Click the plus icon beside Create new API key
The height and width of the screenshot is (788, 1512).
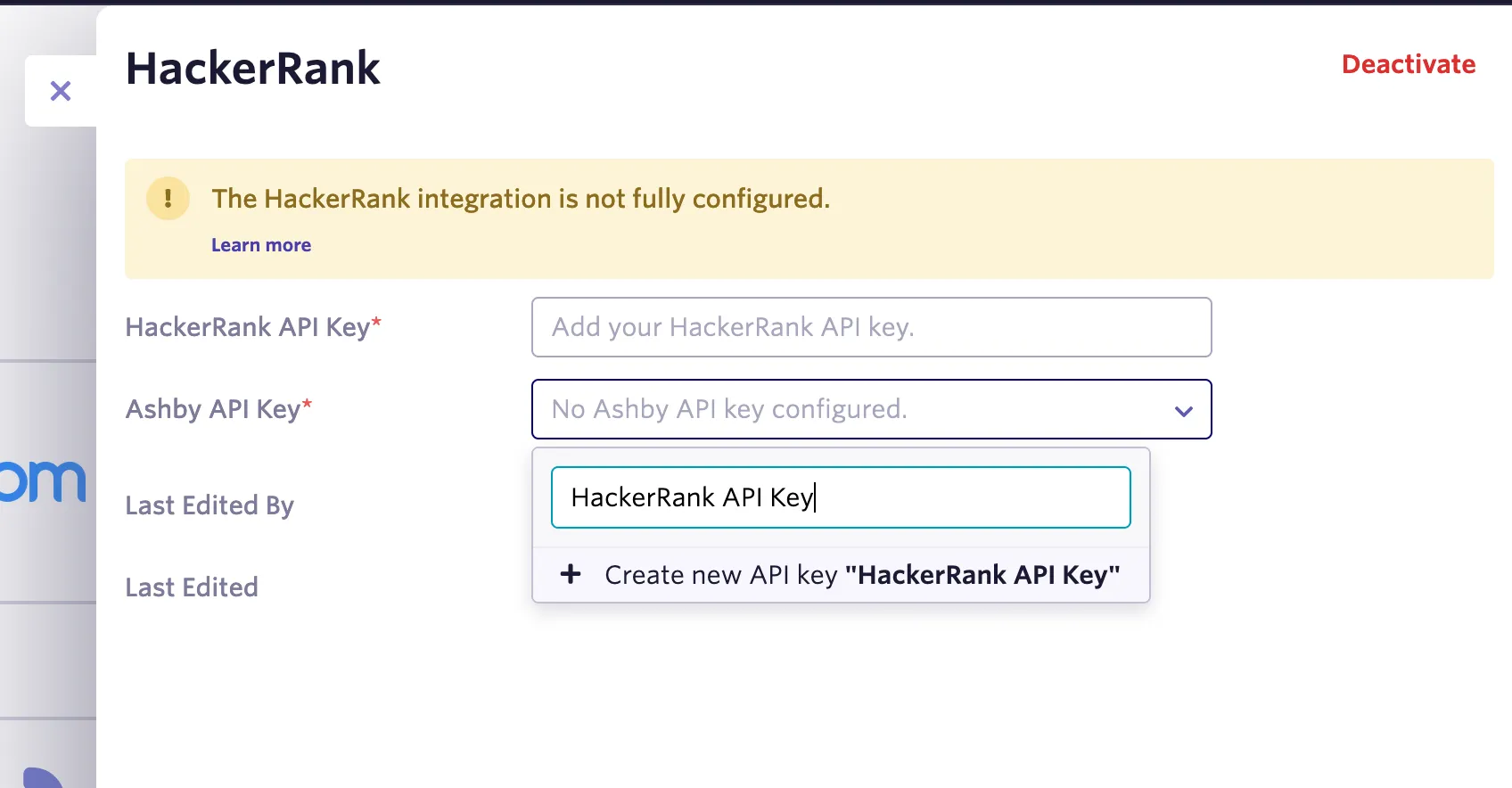(x=571, y=574)
